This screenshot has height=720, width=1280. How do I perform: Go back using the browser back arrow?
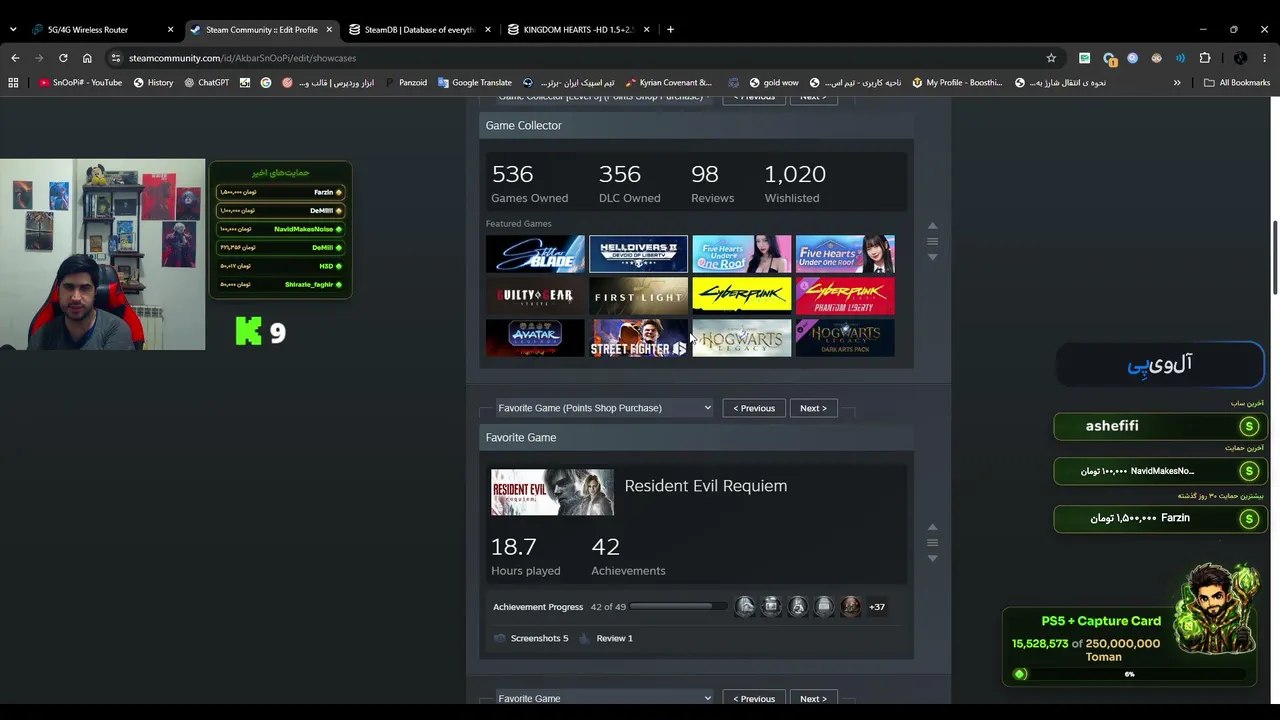pos(15,58)
